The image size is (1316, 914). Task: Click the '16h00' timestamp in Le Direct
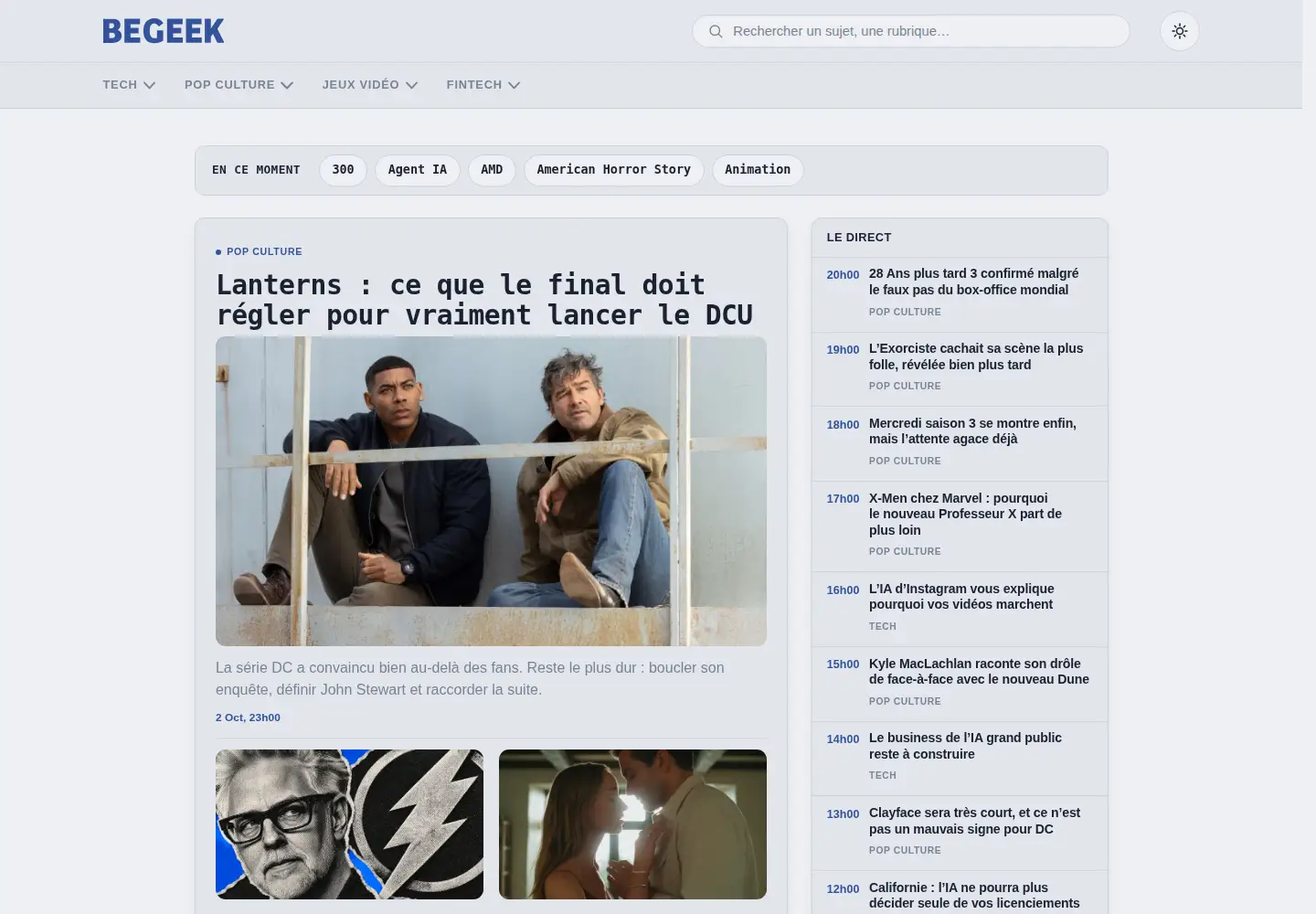click(x=843, y=590)
